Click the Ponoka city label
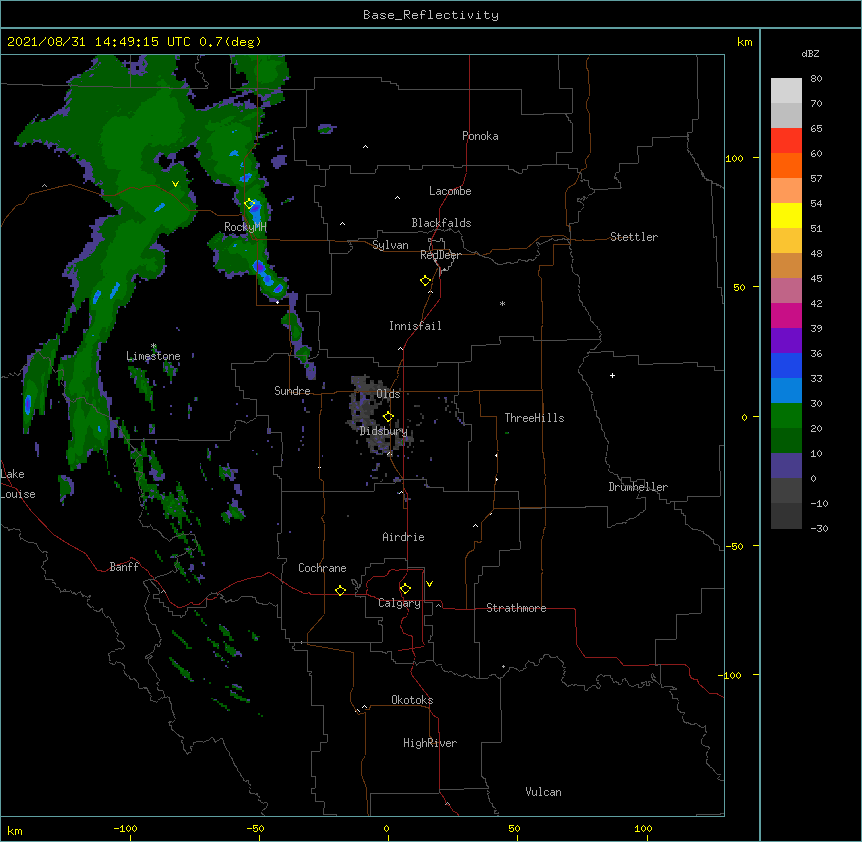This screenshot has width=862, height=842. (x=480, y=136)
